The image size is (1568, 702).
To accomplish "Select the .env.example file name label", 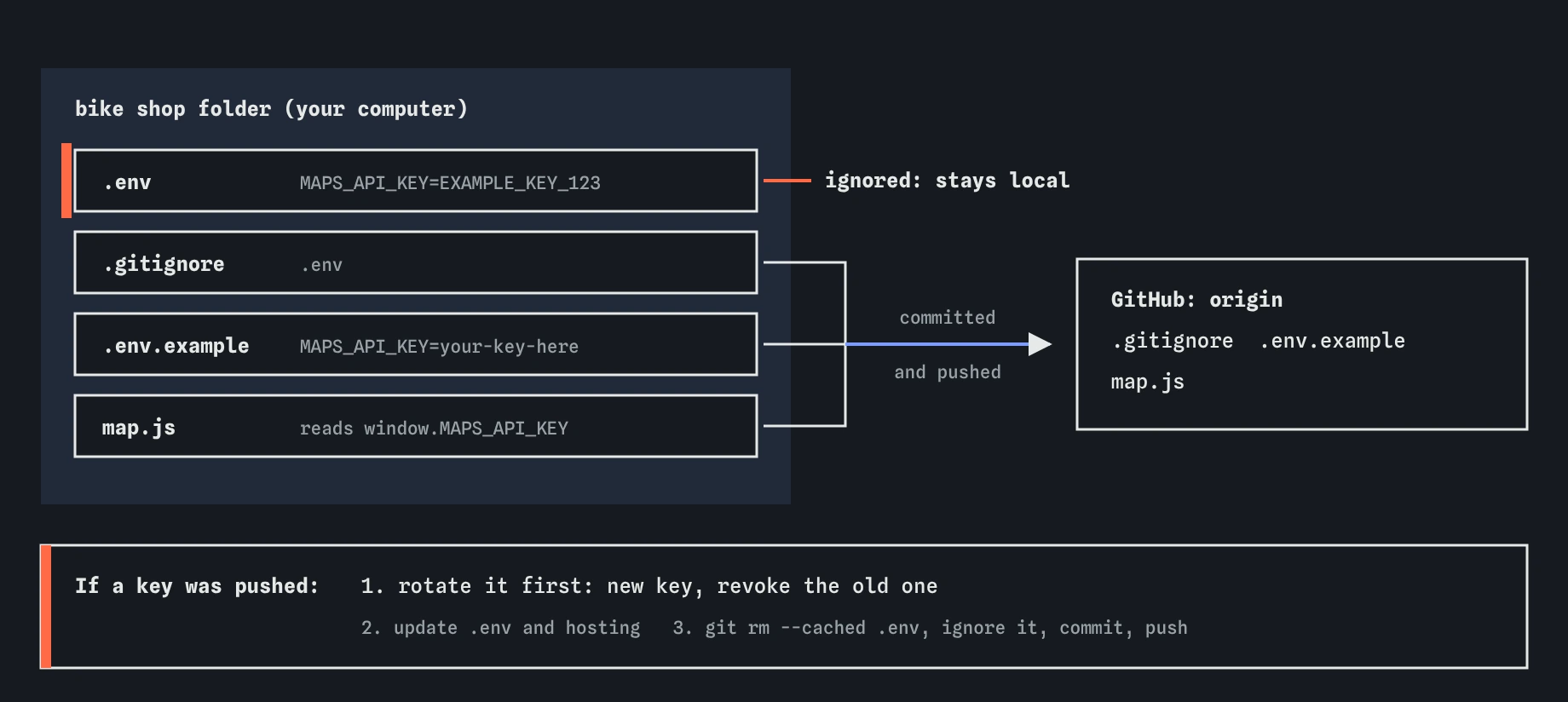I will click(x=176, y=346).
